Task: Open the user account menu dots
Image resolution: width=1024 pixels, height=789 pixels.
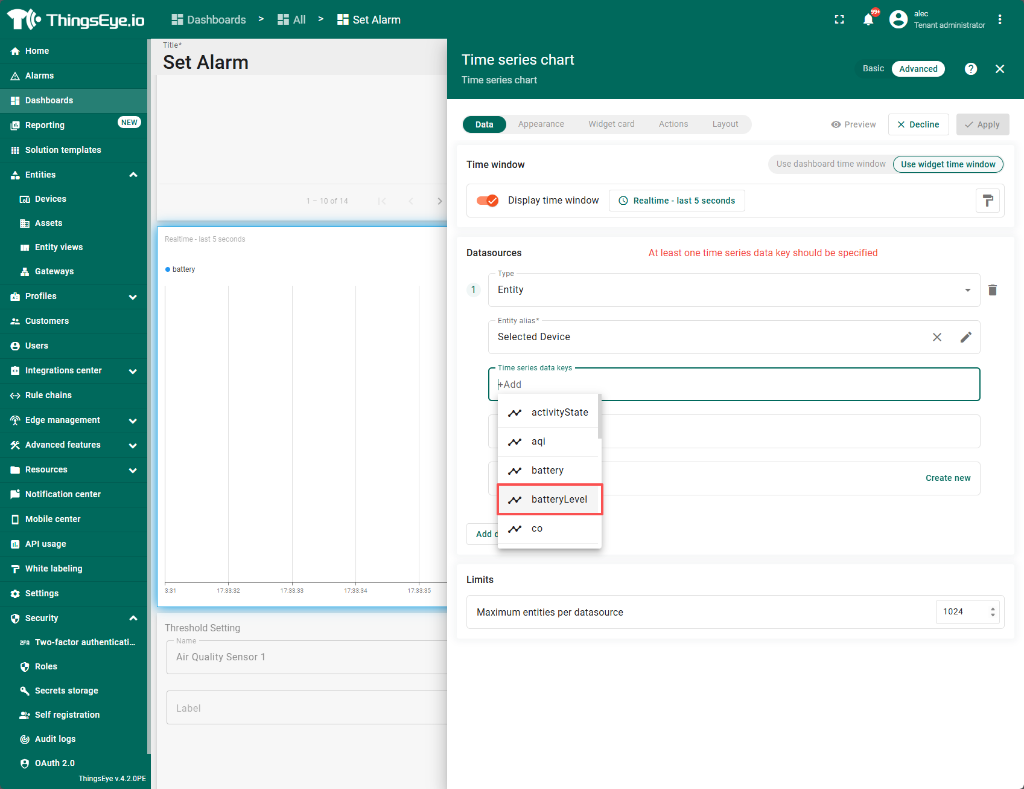Action: click(x=1000, y=19)
